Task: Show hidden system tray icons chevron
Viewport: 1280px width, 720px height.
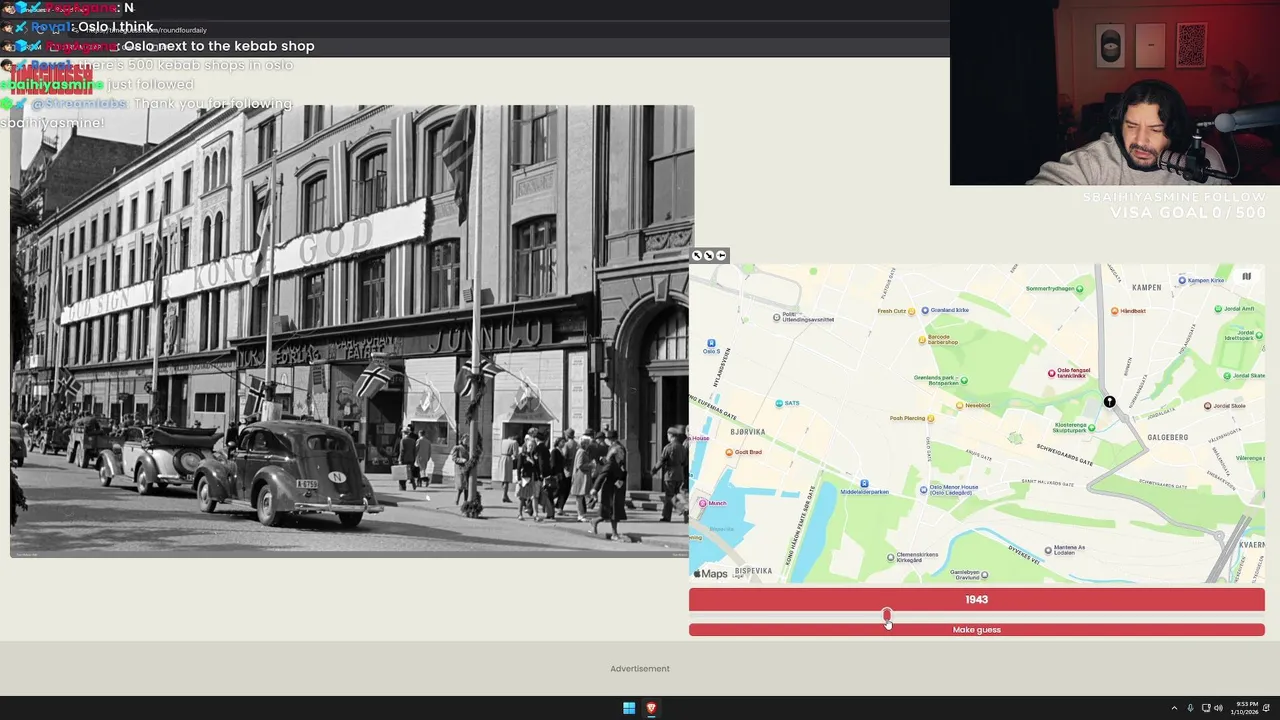Action: pyautogui.click(x=1175, y=708)
